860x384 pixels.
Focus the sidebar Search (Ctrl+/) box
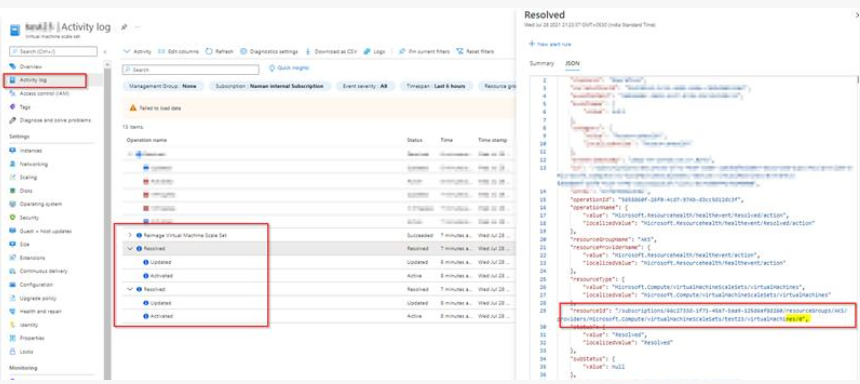click(x=53, y=52)
